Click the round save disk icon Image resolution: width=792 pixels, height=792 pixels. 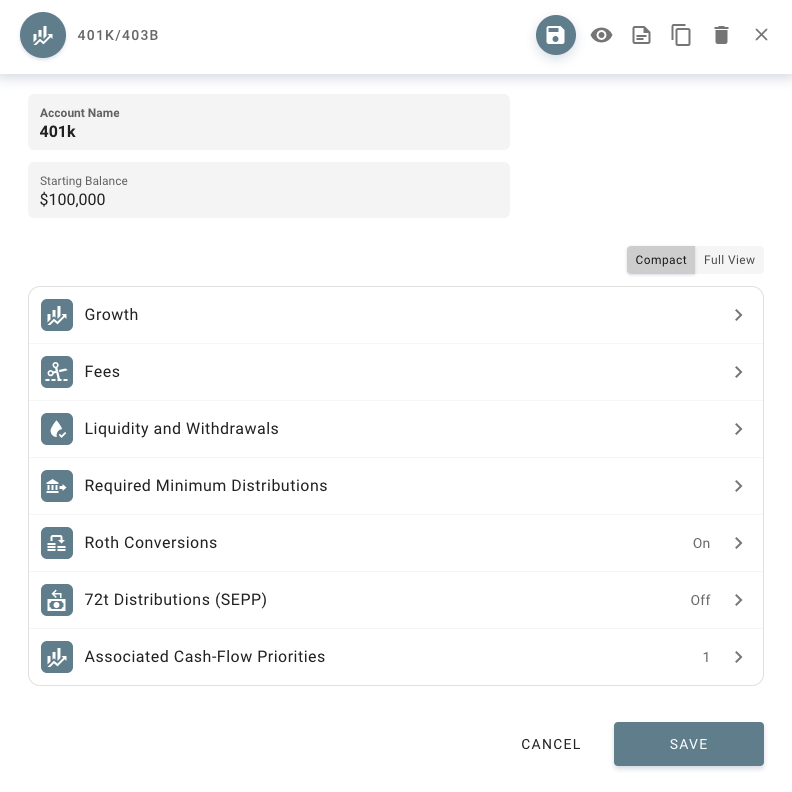click(556, 35)
